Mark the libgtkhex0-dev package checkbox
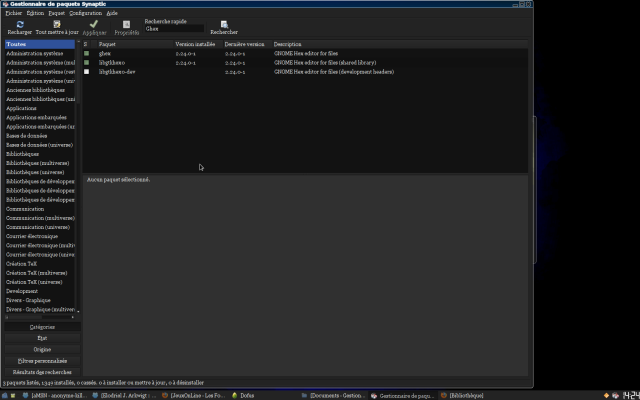Screen dimensions: 640x400 tap(87, 72)
